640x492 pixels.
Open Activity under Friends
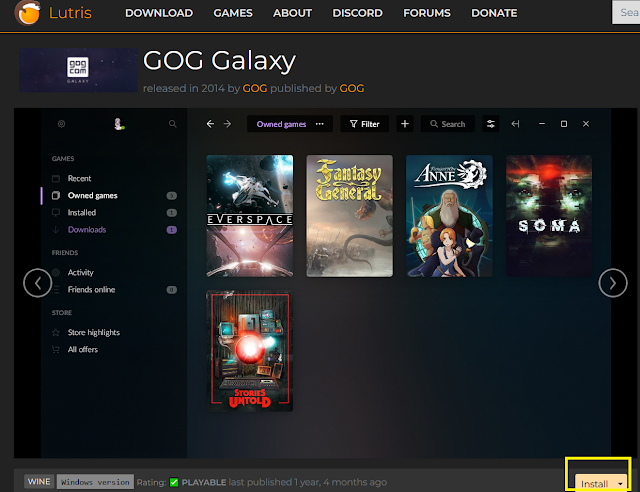80,272
